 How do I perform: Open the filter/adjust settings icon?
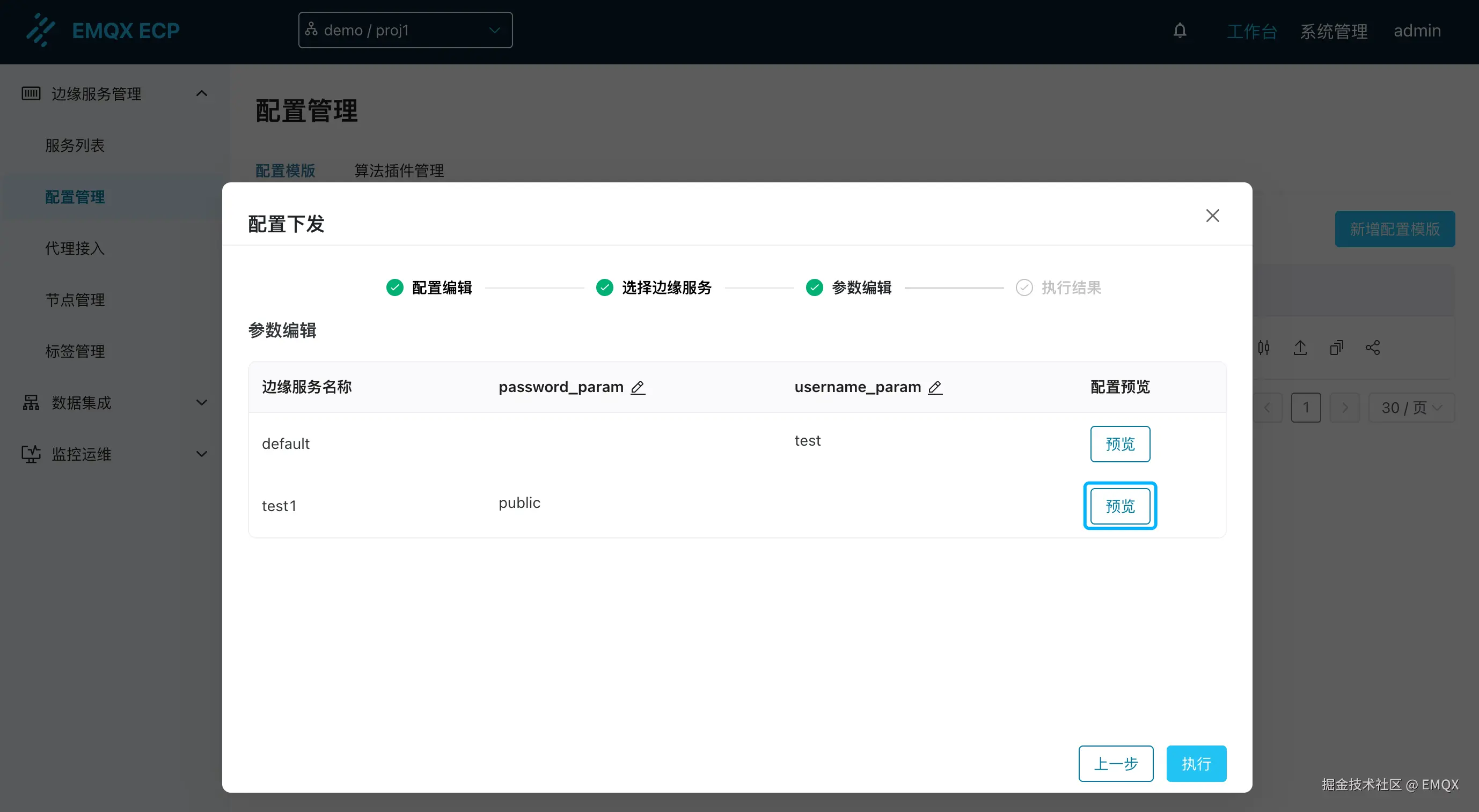tap(1264, 347)
